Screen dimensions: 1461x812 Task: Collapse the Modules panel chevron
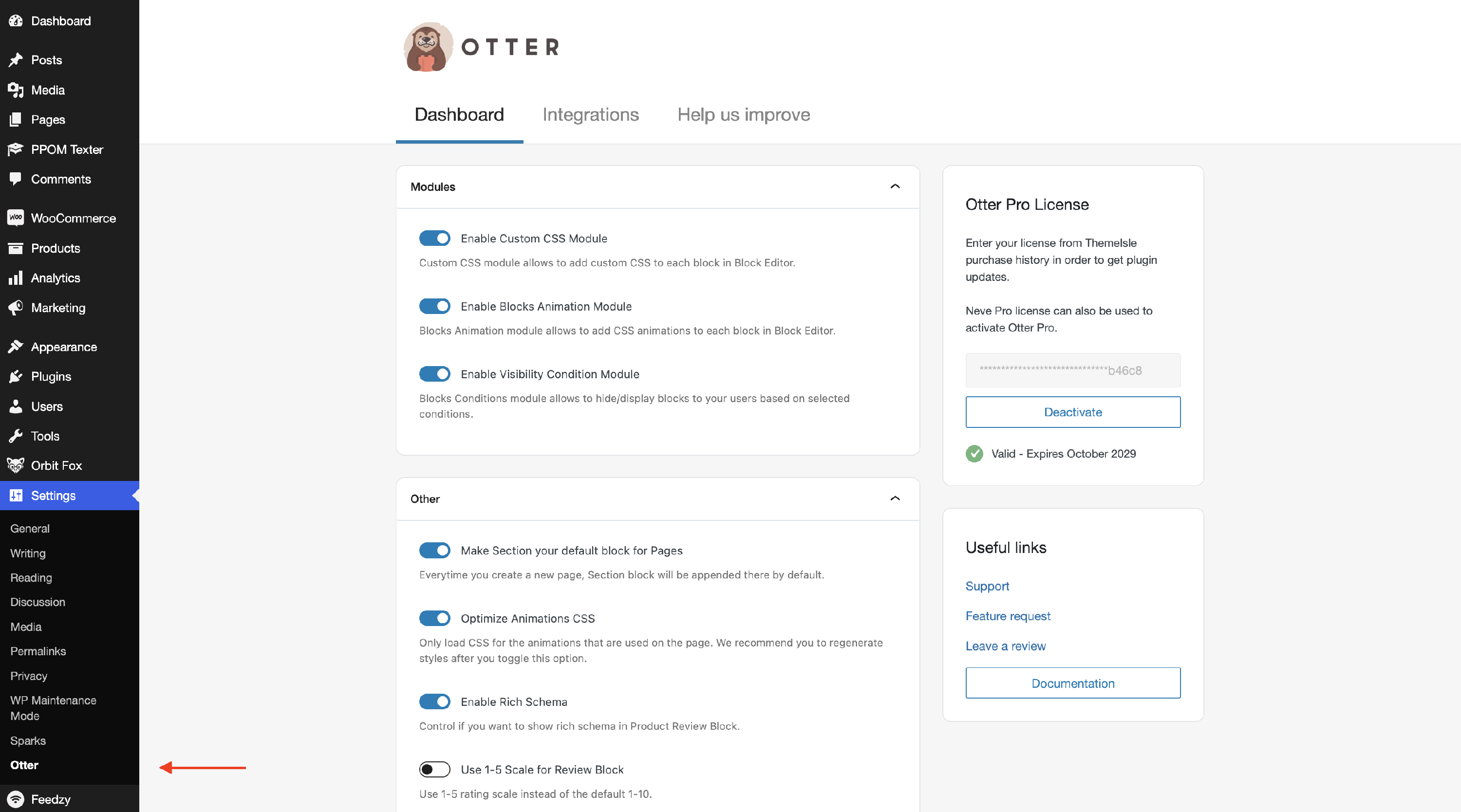[x=895, y=186]
